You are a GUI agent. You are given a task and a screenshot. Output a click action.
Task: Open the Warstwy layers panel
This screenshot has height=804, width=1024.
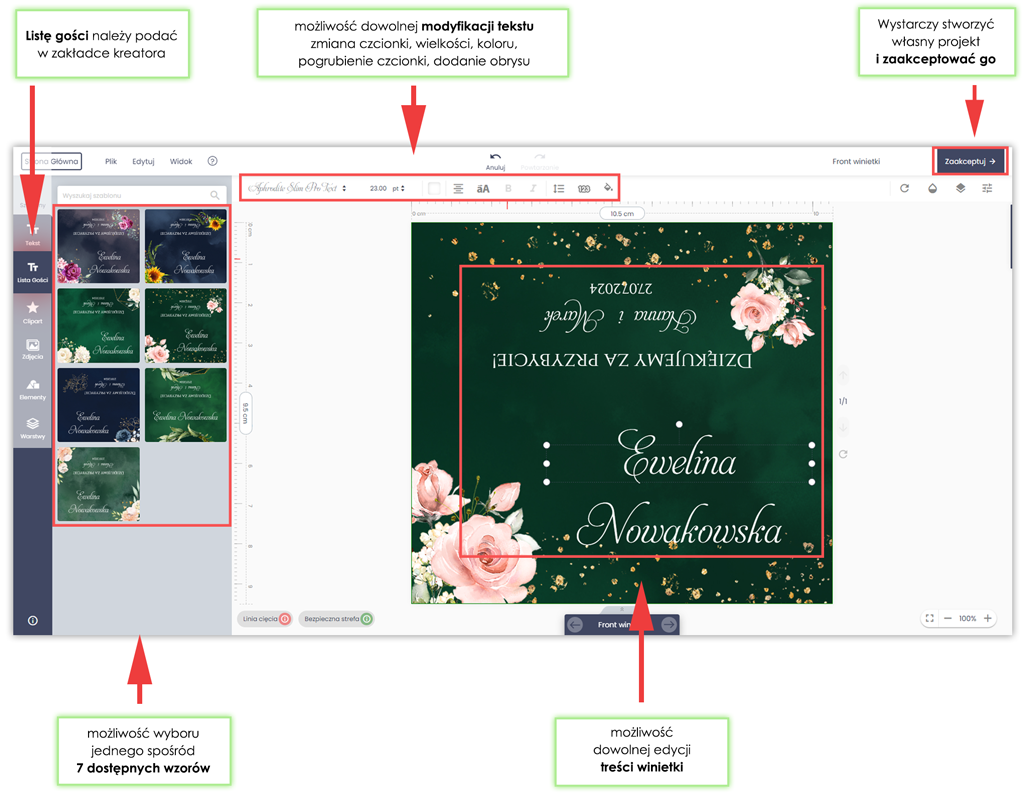[x=33, y=428]
